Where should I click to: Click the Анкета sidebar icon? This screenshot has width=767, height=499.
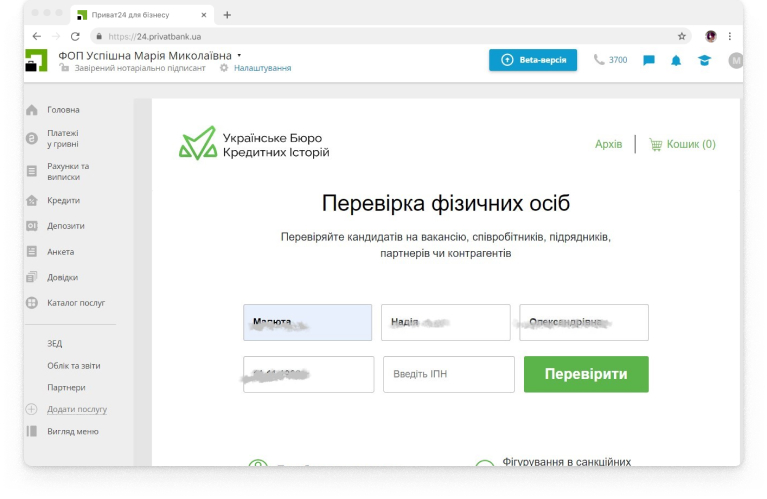click(x=32, y=251)
